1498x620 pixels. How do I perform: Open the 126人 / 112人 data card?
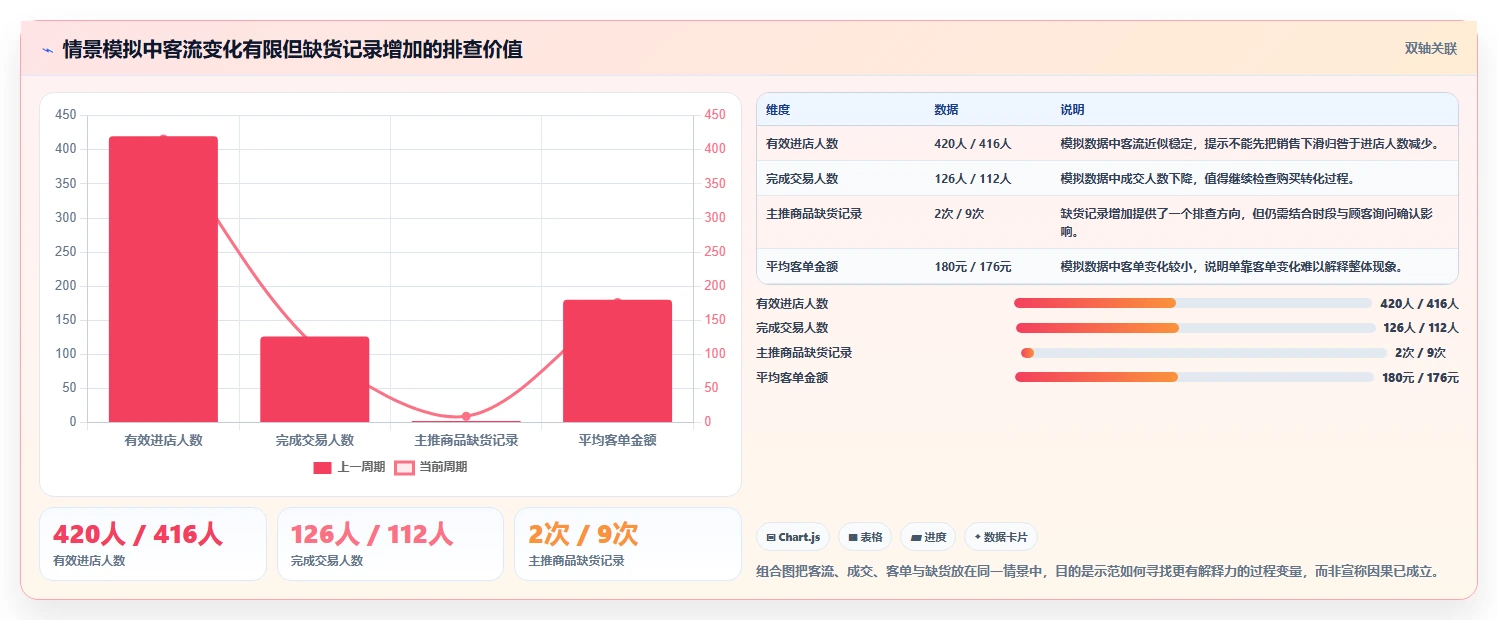click(390, 544)
